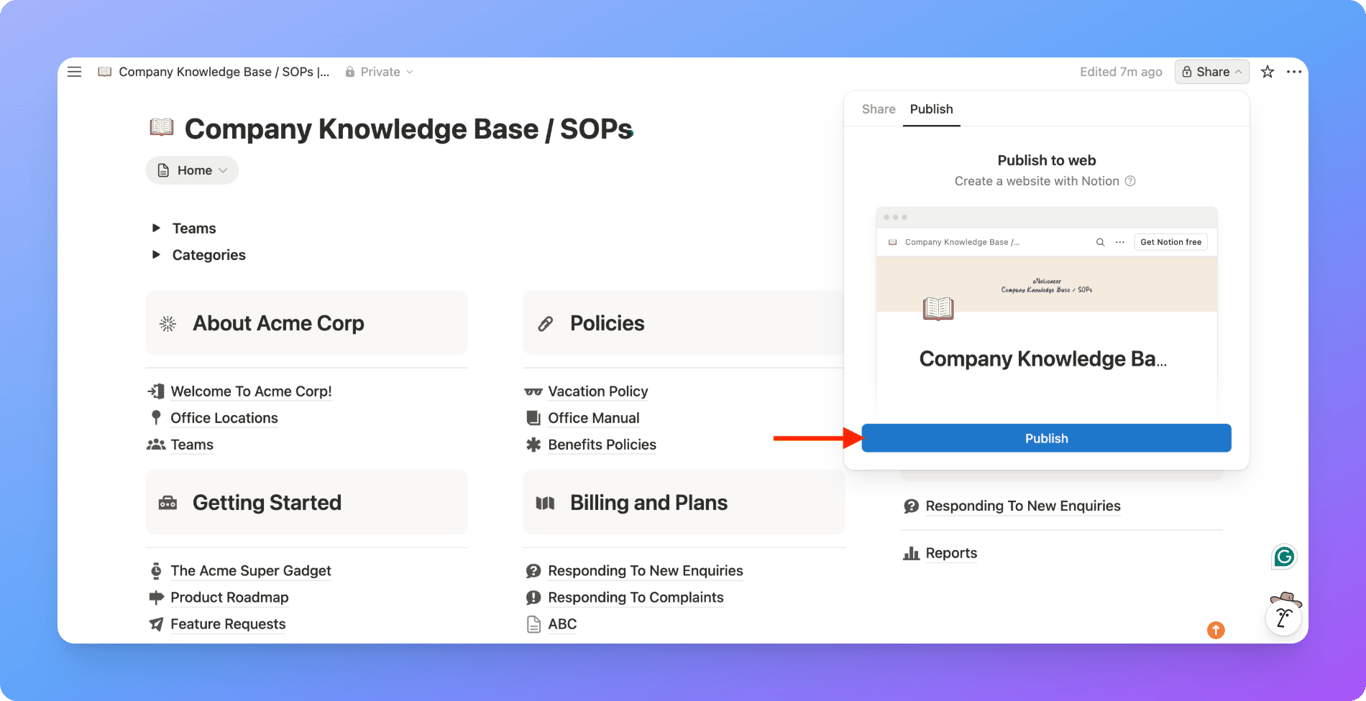This screenshot has height=701, width=1366.
Task: Click the large book emoji page icon
Action: point(161,128)
